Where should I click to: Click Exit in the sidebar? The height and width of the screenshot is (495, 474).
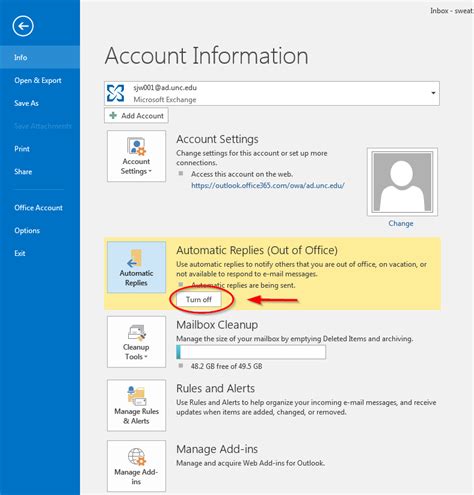pyautogui.click(x=20, y=253)
